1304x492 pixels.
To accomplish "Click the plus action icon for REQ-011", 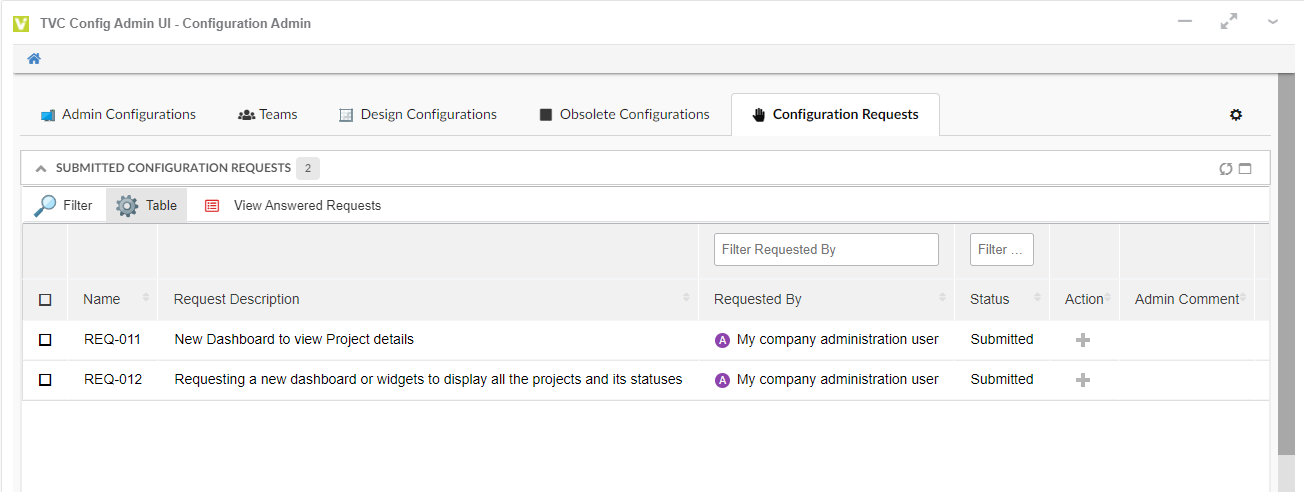I will [1082, 340].
